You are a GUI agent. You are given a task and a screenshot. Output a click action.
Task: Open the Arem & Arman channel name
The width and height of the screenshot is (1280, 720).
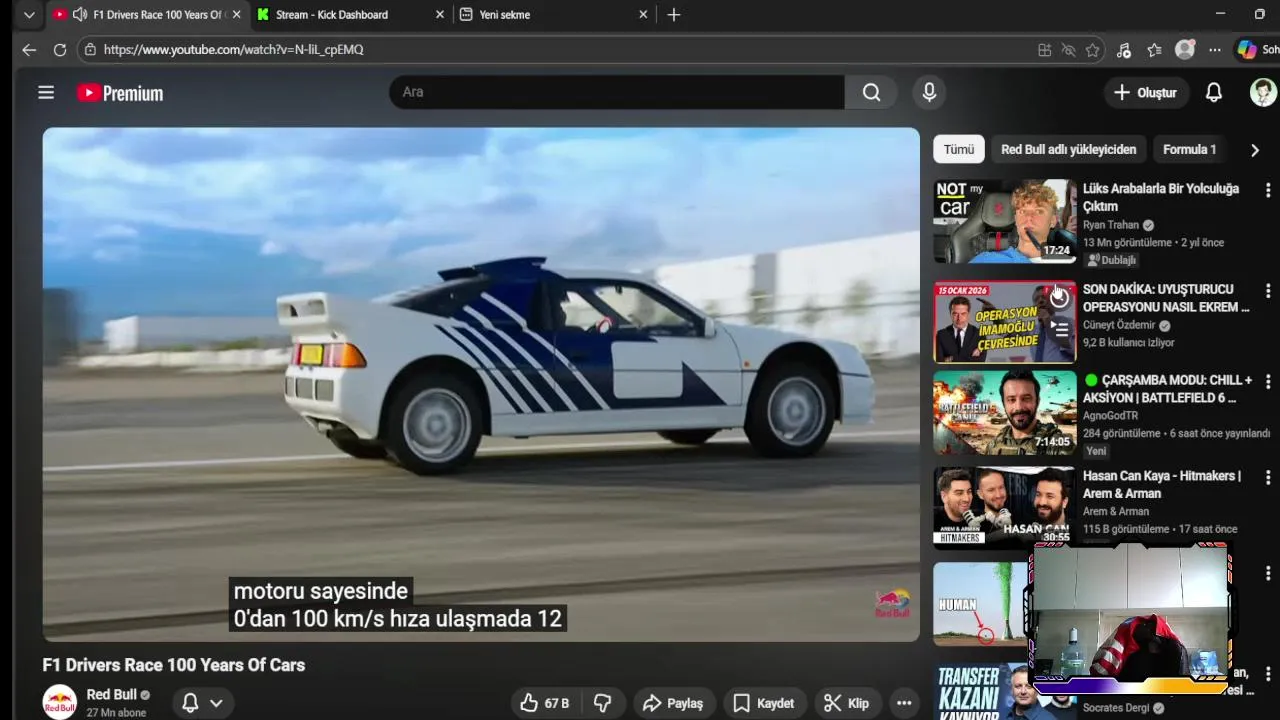point(1116,511)
